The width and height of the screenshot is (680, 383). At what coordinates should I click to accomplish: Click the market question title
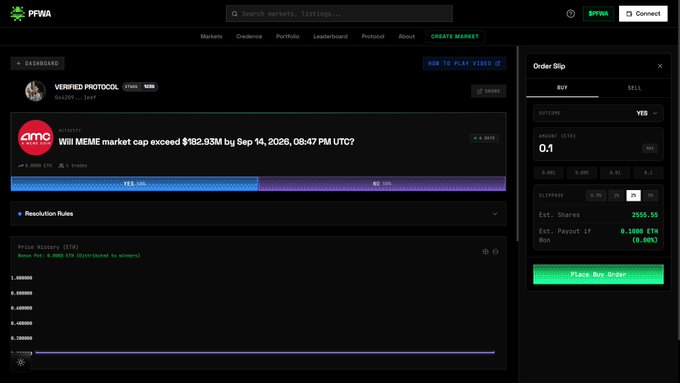[206, 142]
